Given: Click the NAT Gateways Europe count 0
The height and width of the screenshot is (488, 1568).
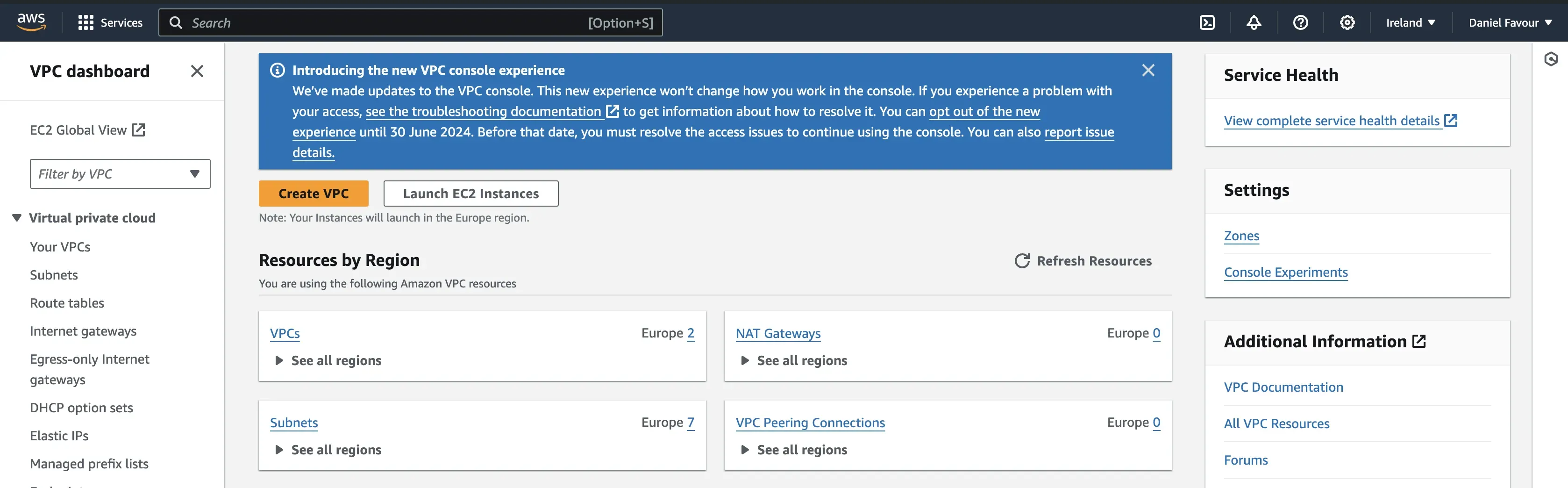Looking at the screenshot, I should click(x=1156, y=333).
